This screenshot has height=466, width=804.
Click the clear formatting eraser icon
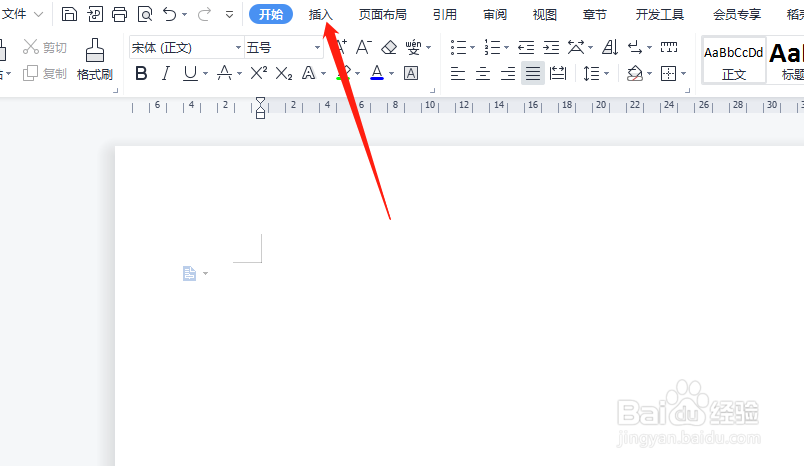389,47
